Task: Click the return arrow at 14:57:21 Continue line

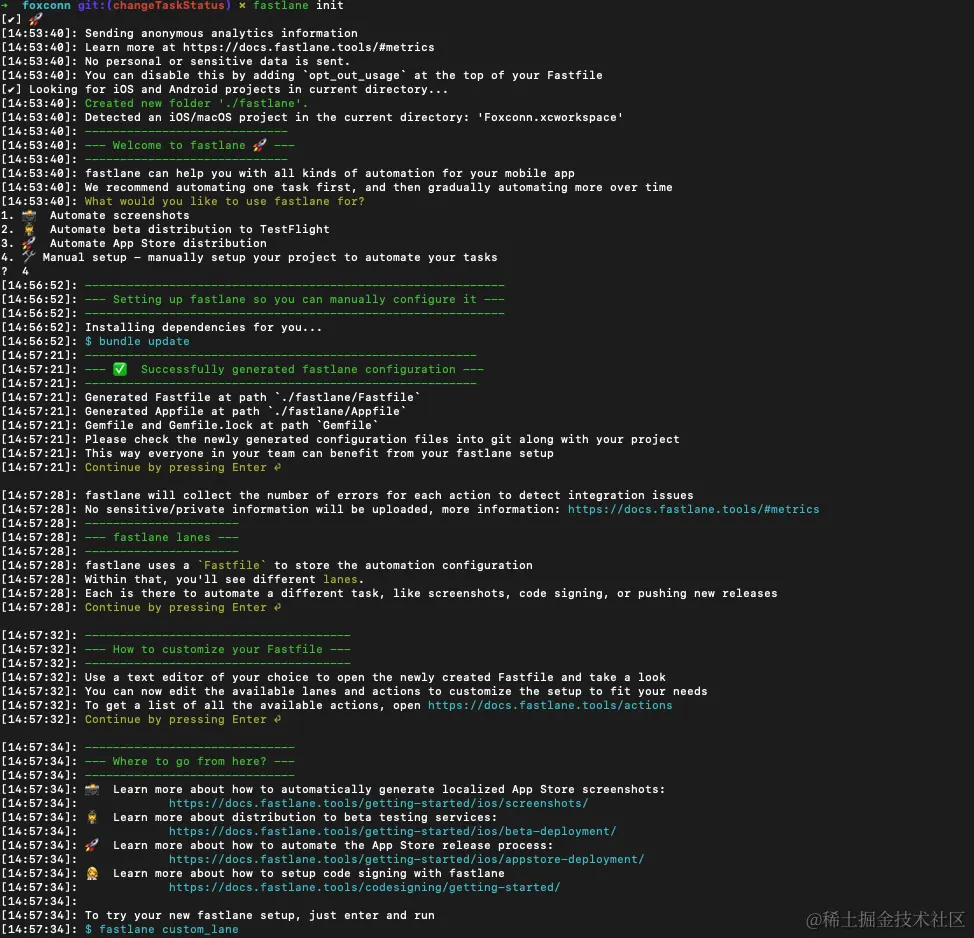Action: [x=278, y=467]
